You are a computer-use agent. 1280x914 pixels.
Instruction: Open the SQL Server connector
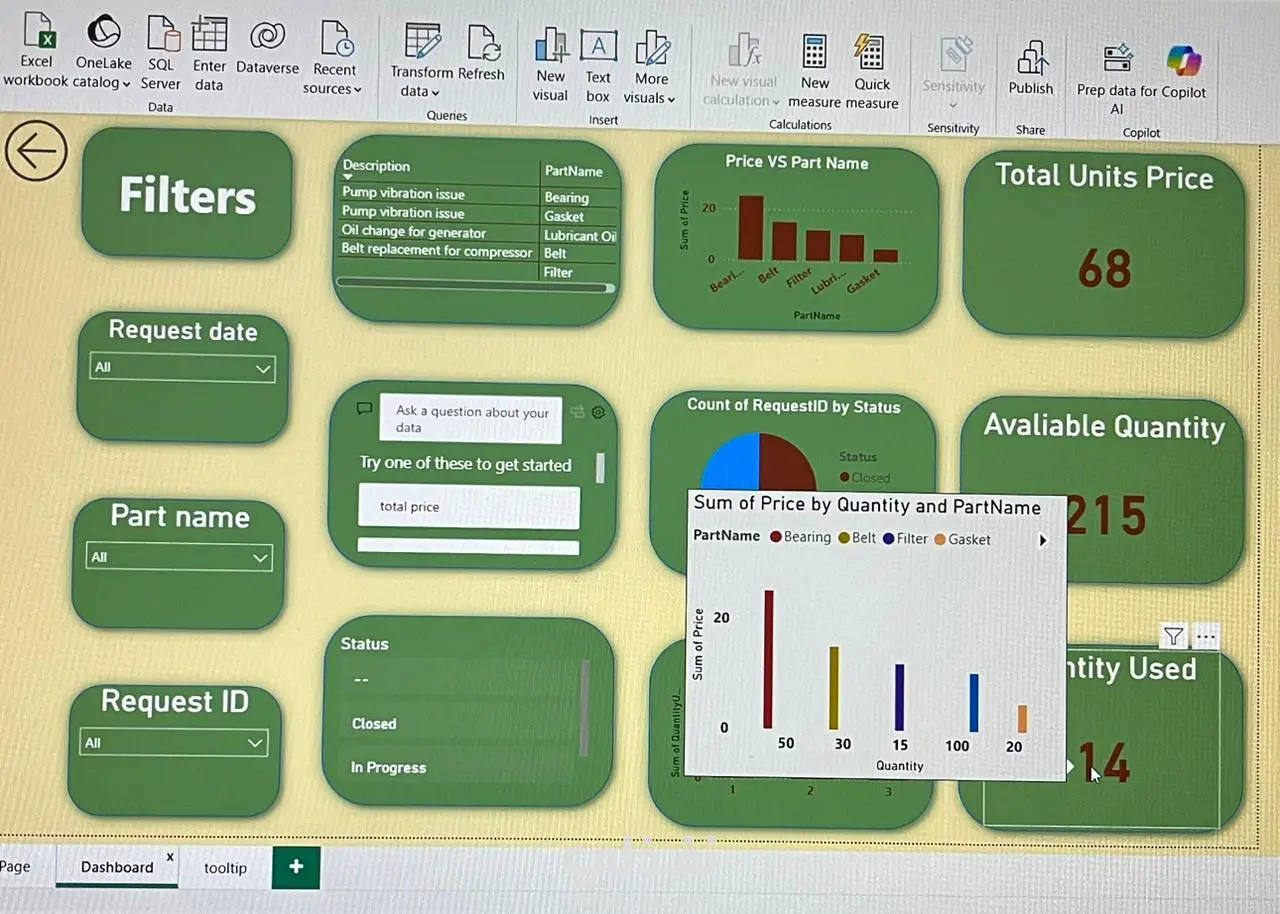coord(162,34)
